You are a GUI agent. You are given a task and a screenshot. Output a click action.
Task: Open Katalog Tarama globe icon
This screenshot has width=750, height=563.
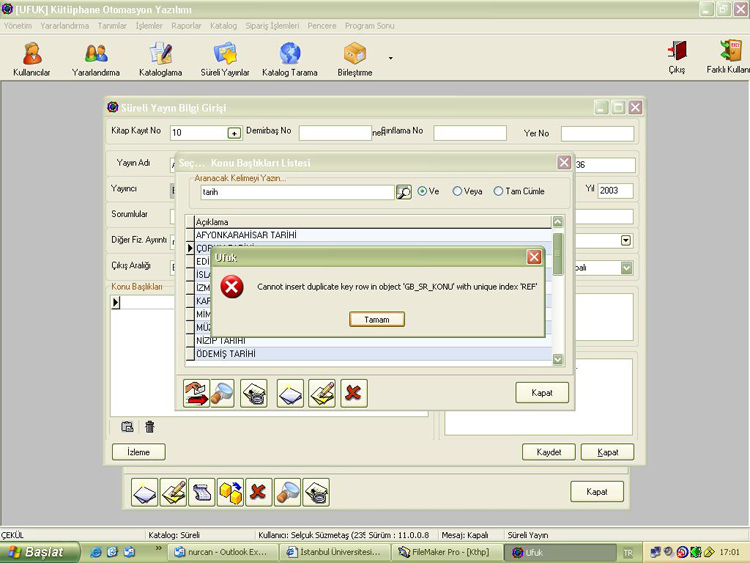tap(289, 58)
